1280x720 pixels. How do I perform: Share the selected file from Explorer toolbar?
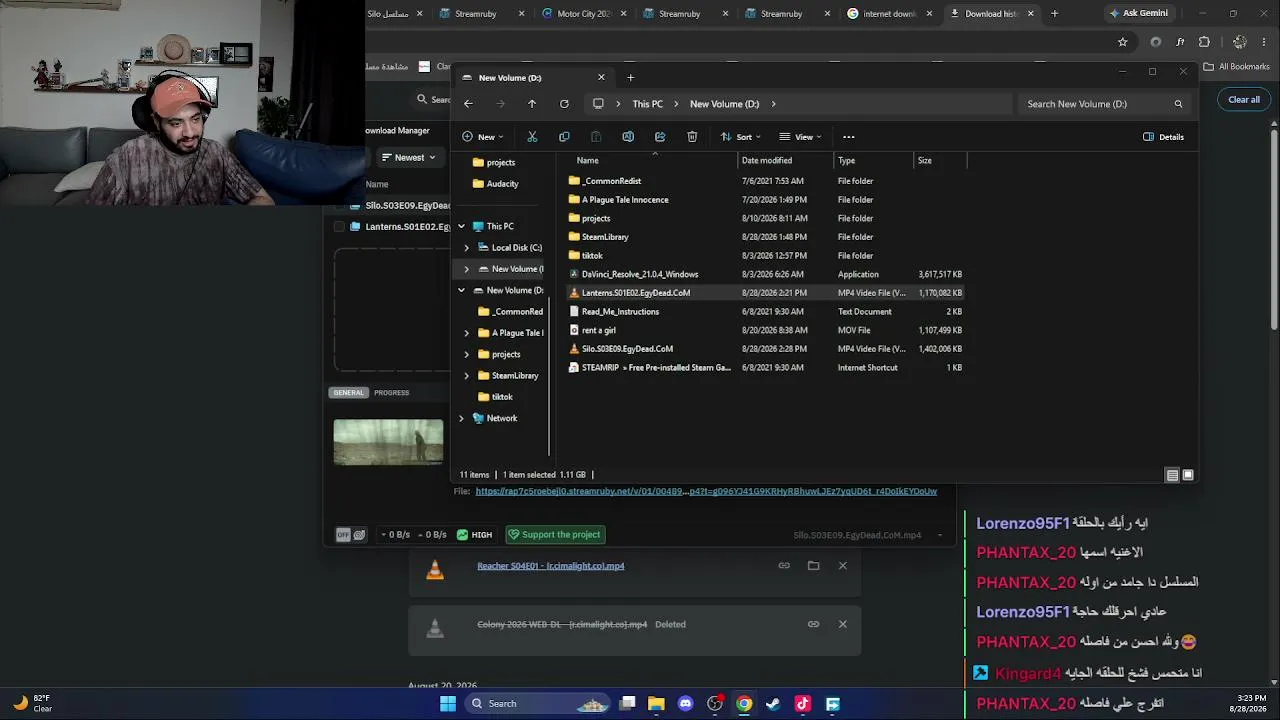click(x=660, y=137)
